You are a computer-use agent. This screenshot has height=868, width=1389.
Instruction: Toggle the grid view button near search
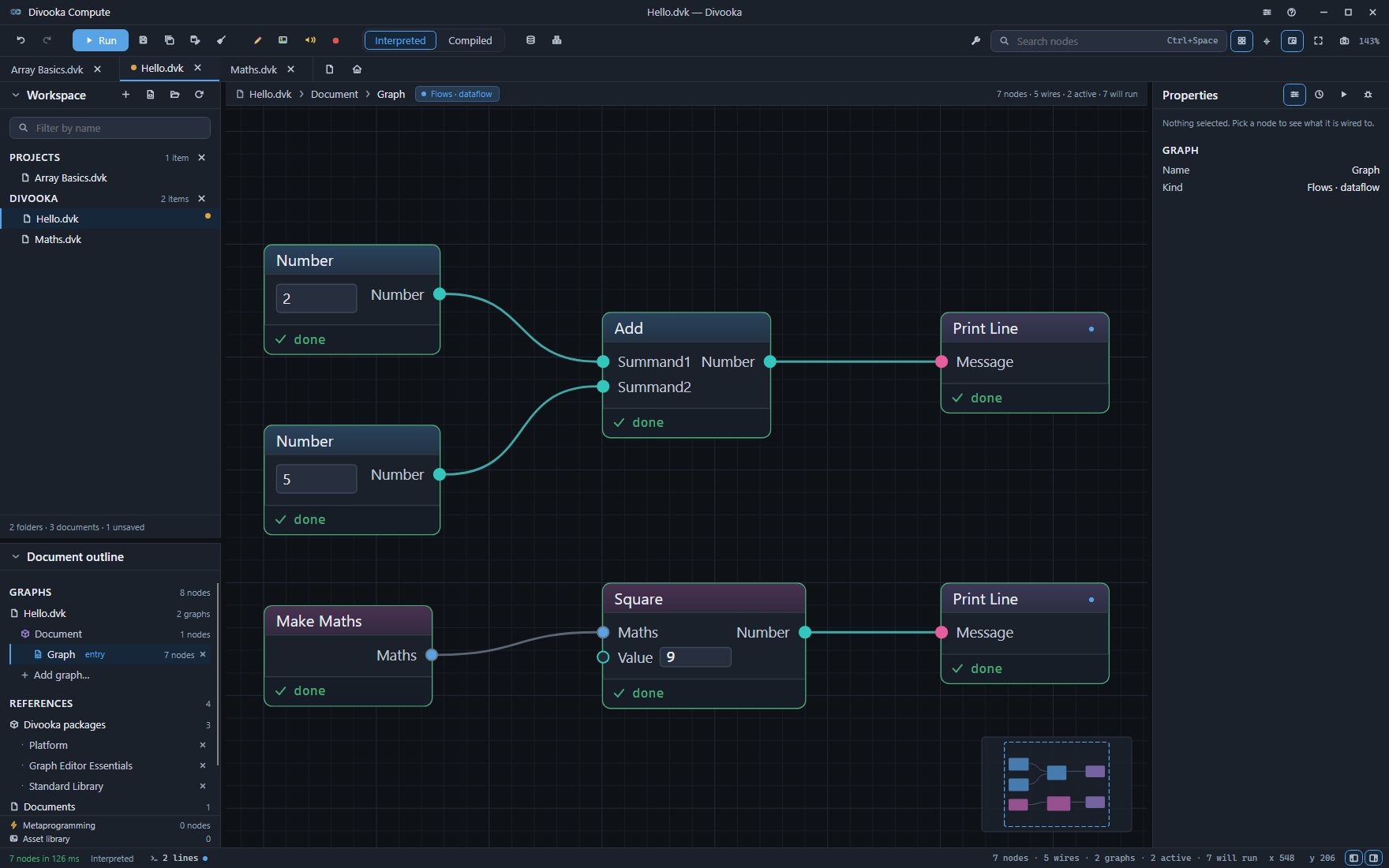(x=1241, y=40)
